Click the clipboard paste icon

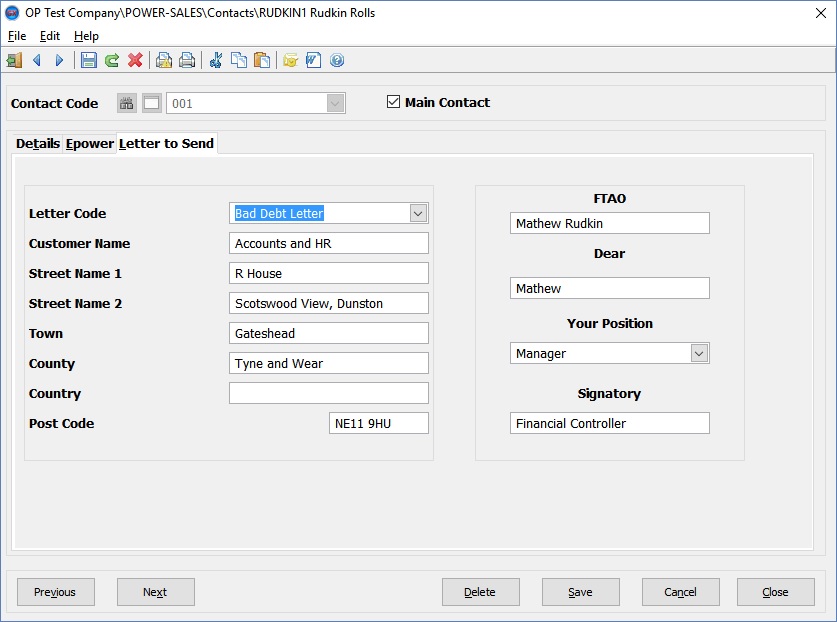click(261, 60)
